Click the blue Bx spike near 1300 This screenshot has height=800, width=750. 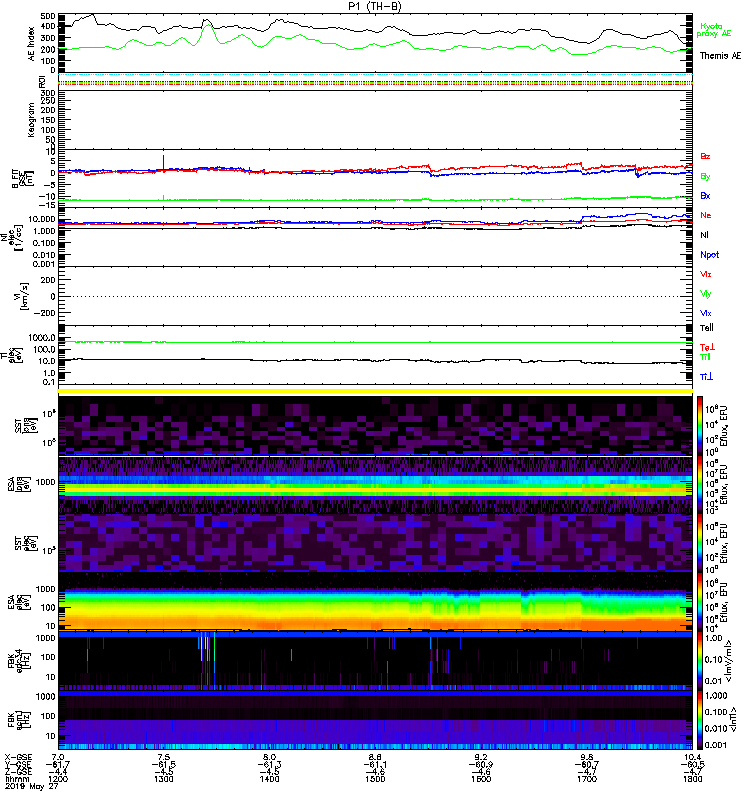tap(163, 162)
